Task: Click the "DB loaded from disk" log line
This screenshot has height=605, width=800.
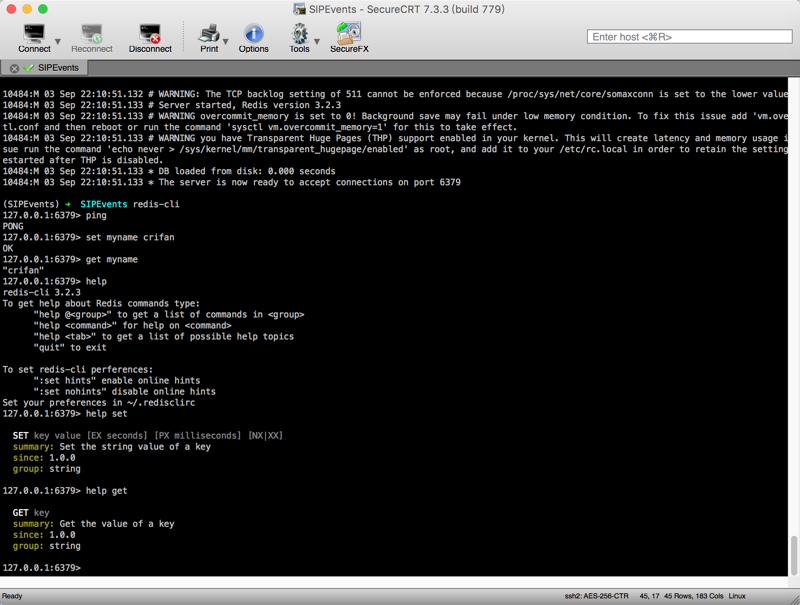Action: (x=169, y=171)
